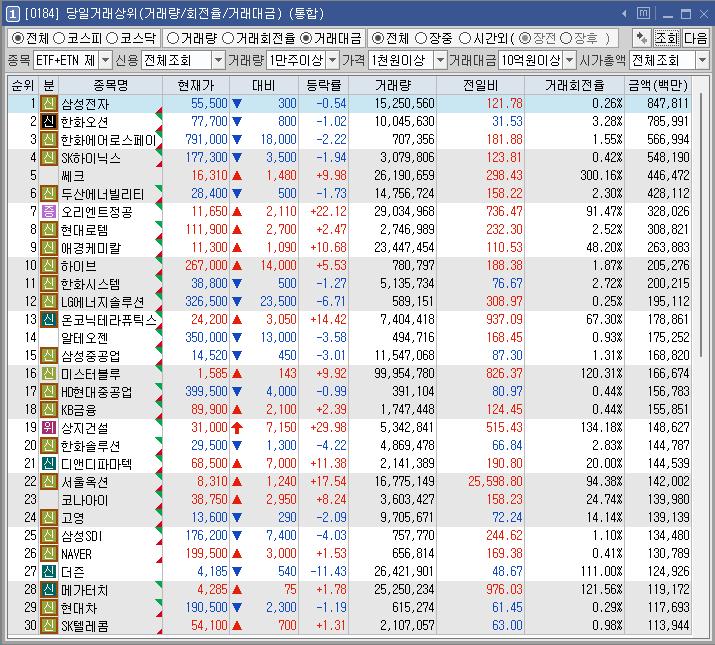Image resolution: width=715 pixels, height=645 pixels.
Task: Click the 조회 search button
Action: (x=667, y=38)
